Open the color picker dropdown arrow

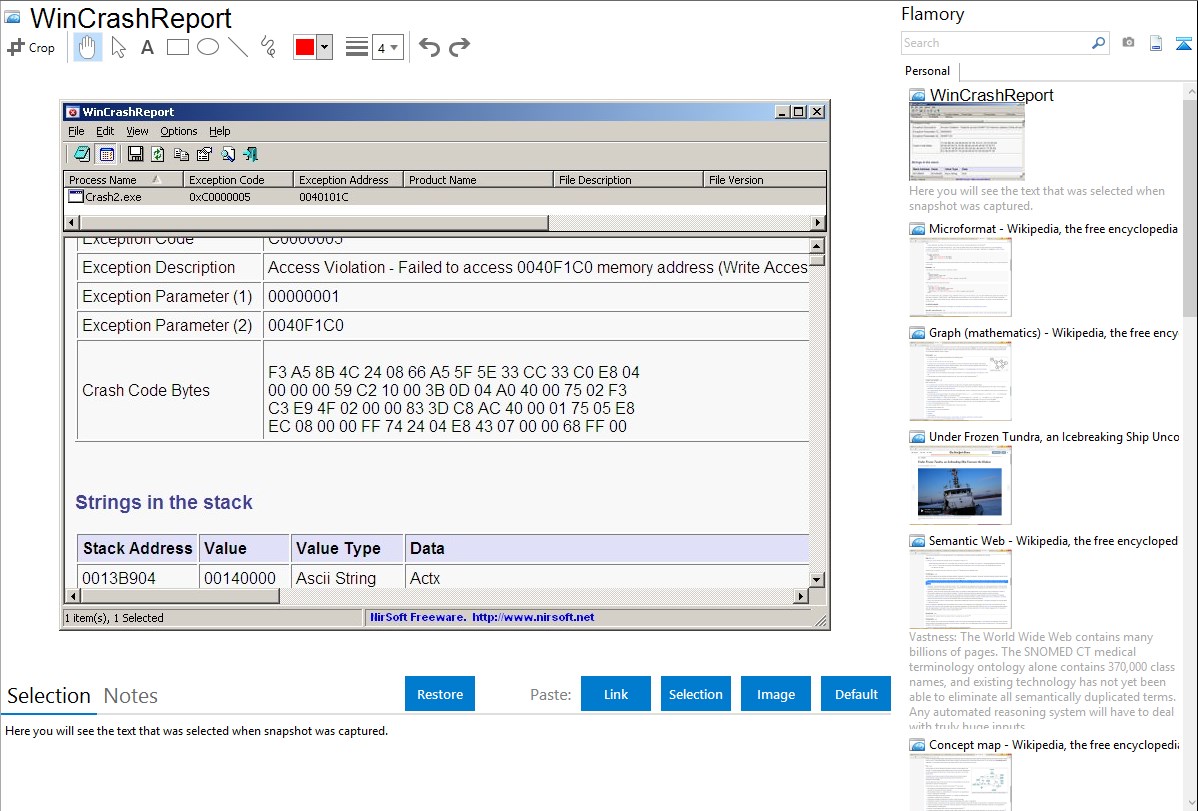coord(324,47)
